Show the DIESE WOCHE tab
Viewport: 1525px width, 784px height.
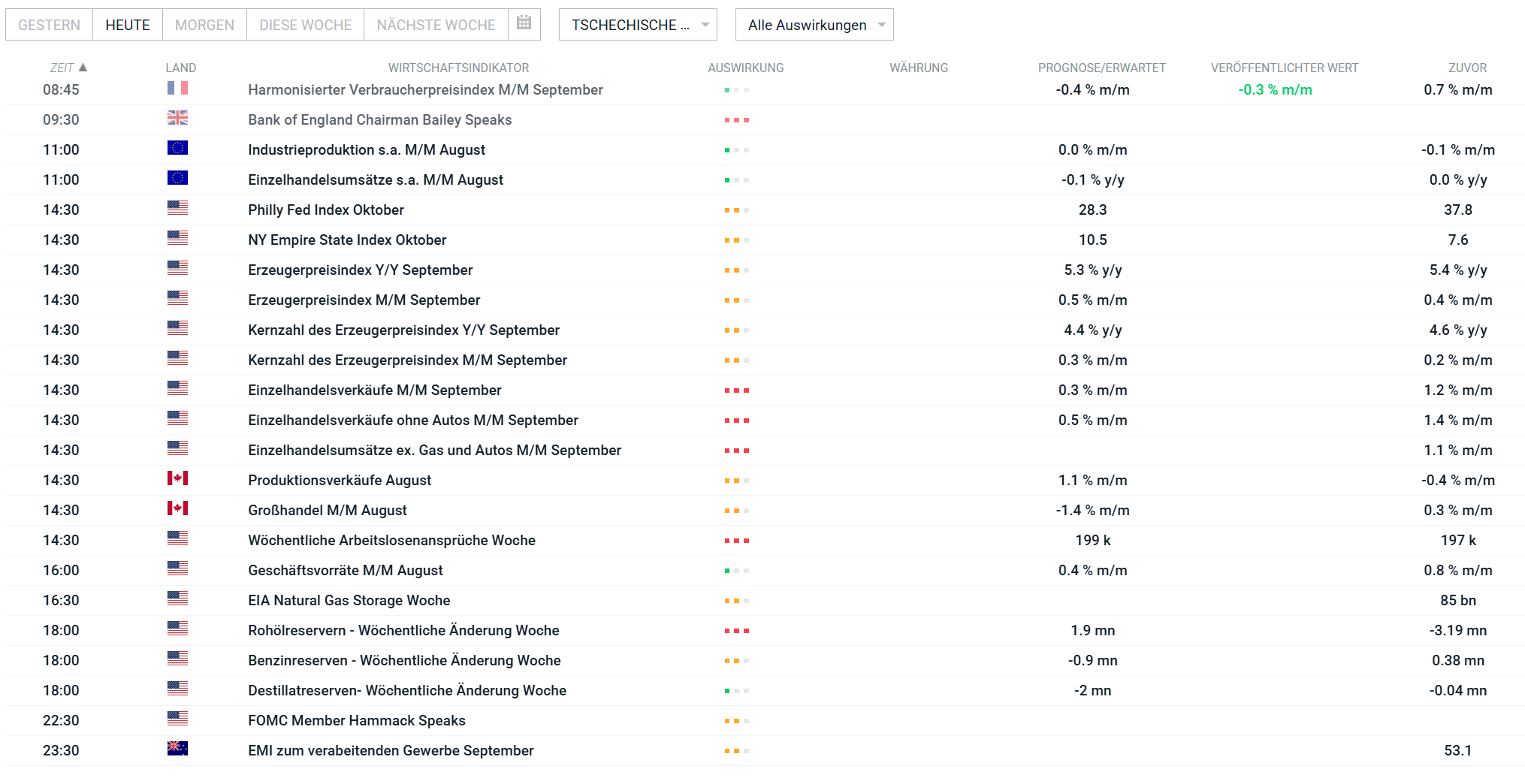(305, 25)
